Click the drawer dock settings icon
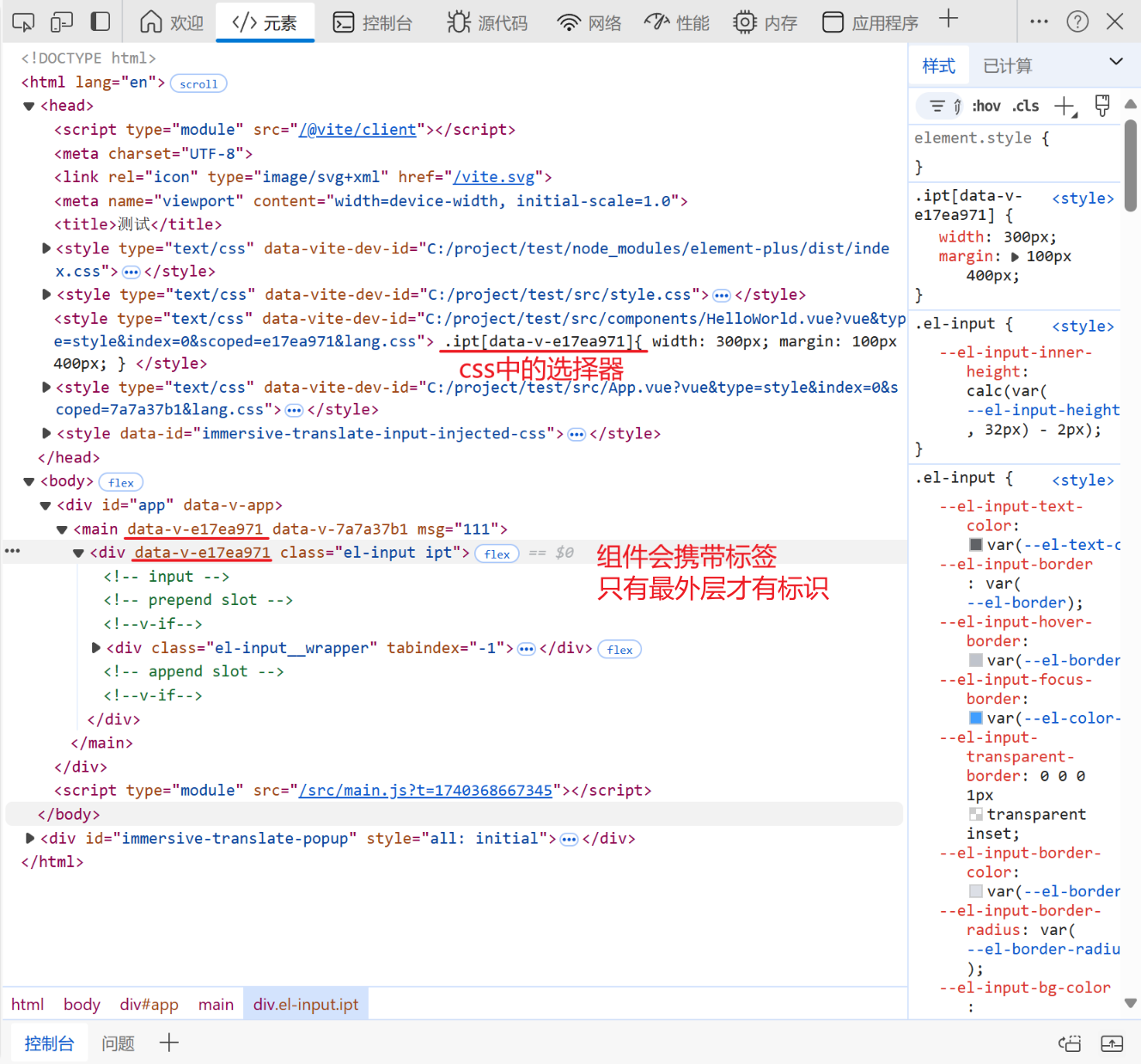 [1070, 1043]
